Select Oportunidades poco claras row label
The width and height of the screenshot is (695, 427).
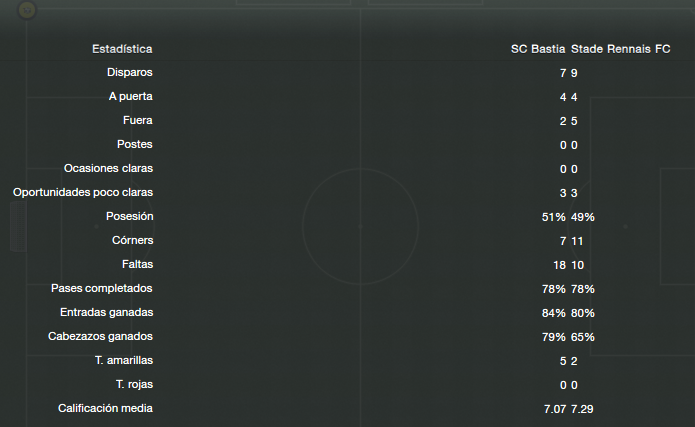[83, 192]
